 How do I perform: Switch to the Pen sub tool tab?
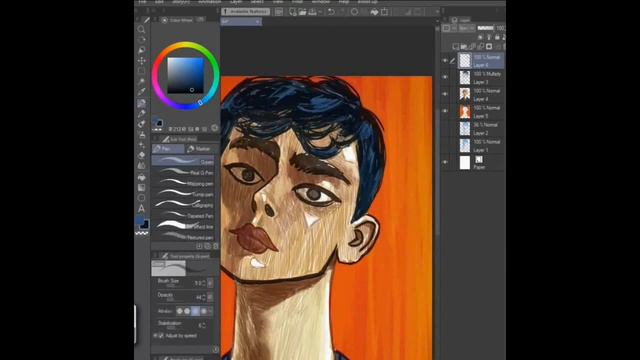coord(168,149)
